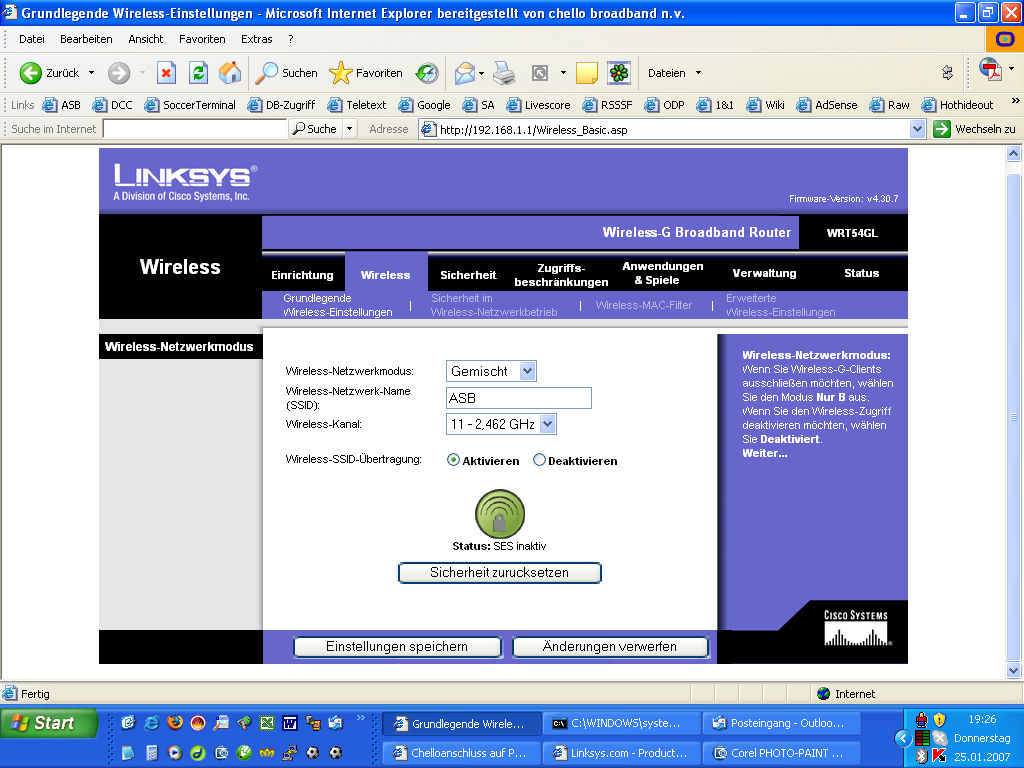Image resolution: width=1024 pixels, height=768 pixels.
Task: Click the green Zurück back arrow
Action: click(x=31, y=73)
